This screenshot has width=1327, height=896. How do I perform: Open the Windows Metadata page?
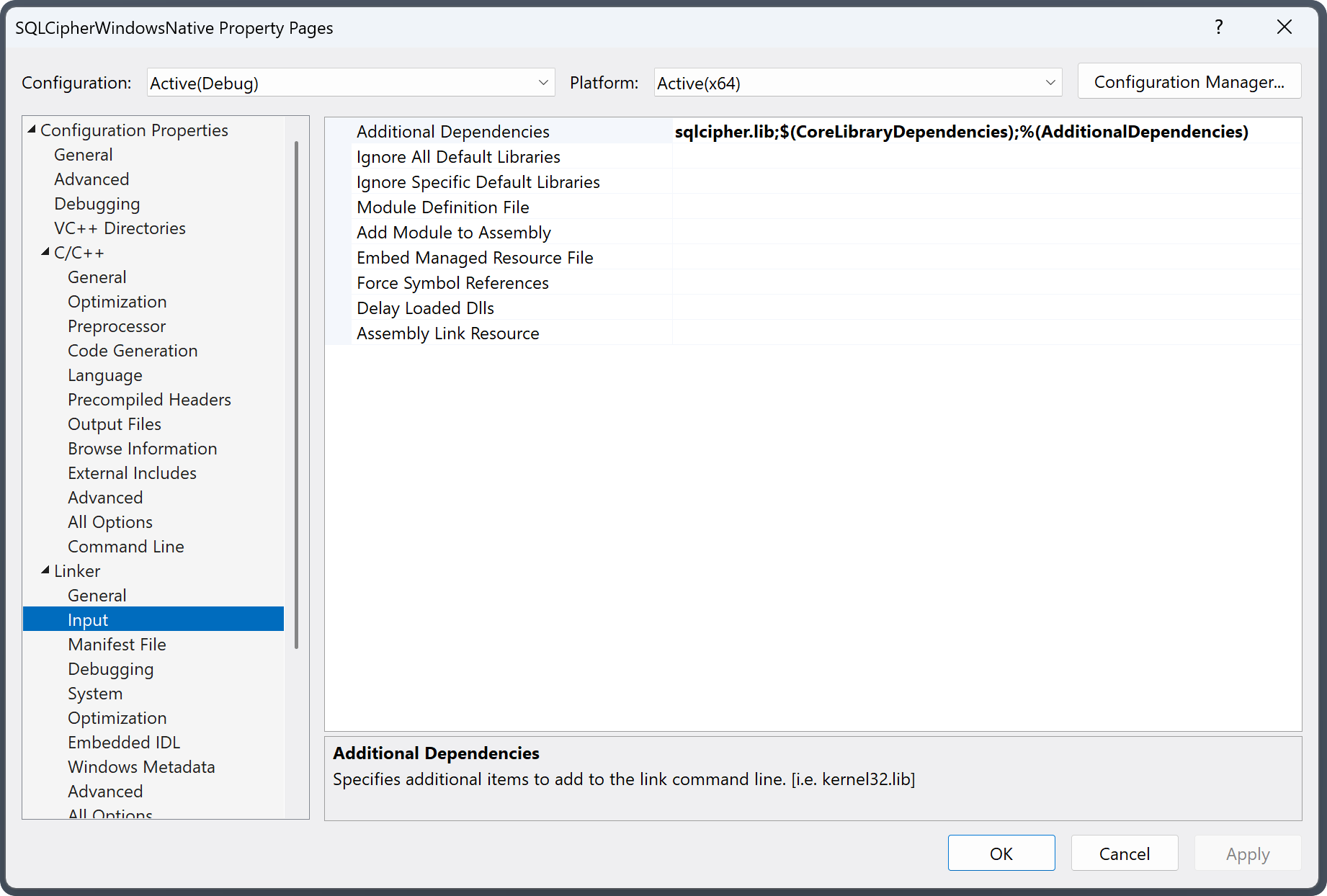tap(141, 767)
